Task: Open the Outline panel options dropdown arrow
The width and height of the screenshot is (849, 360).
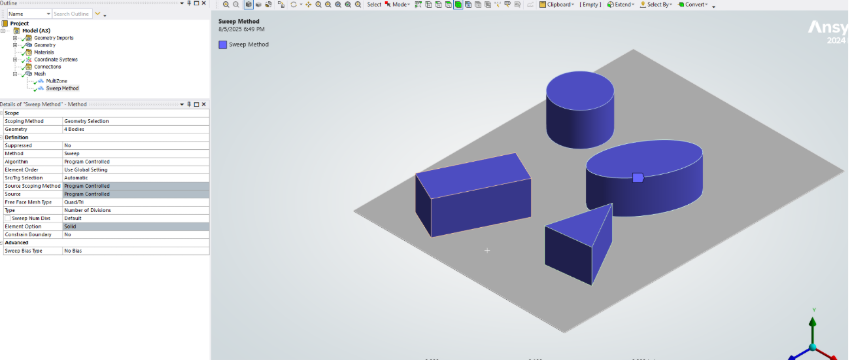Action: coord(182,3)
